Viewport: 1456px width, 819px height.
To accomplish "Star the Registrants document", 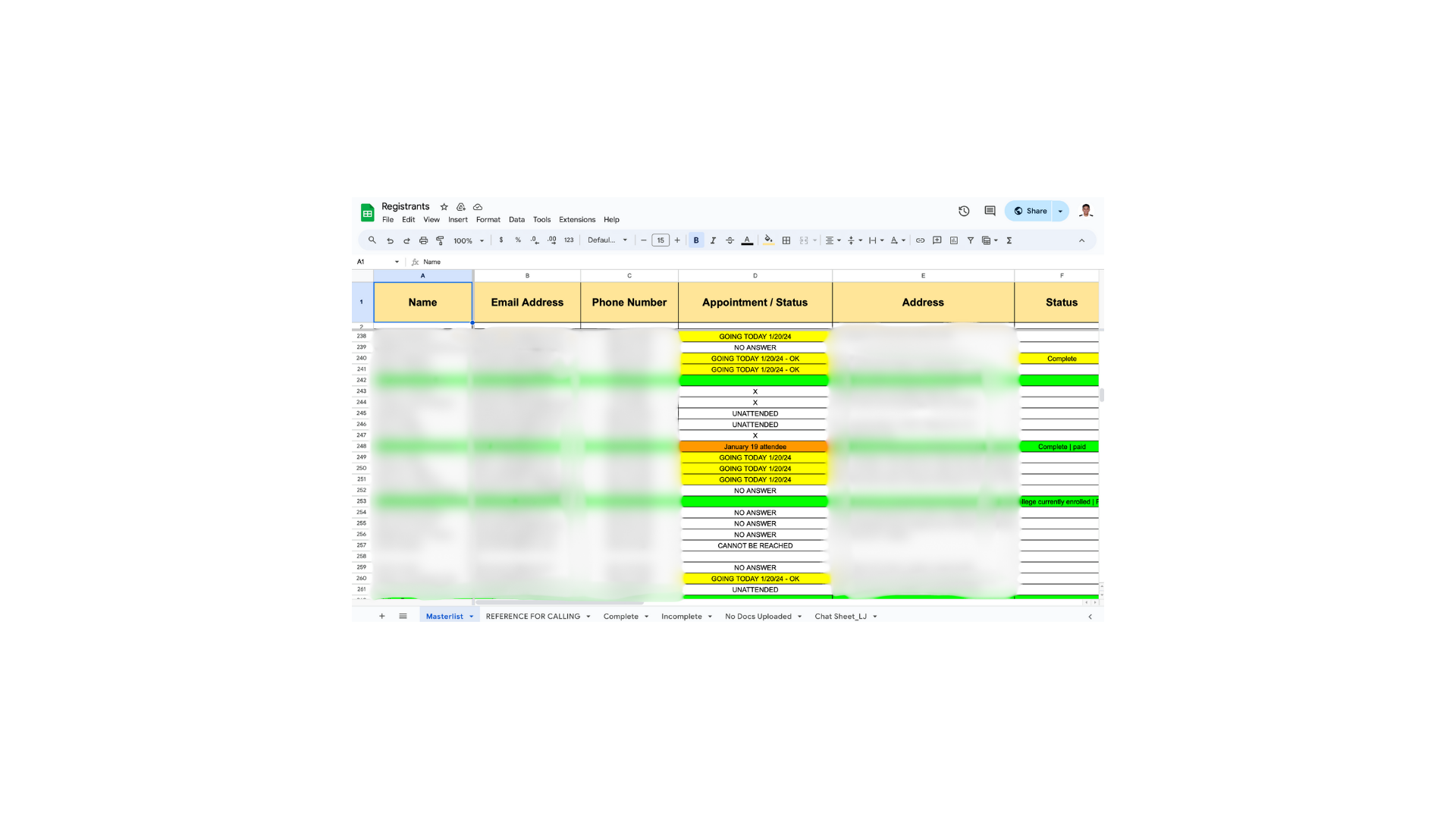I will (x=444, y=207).
